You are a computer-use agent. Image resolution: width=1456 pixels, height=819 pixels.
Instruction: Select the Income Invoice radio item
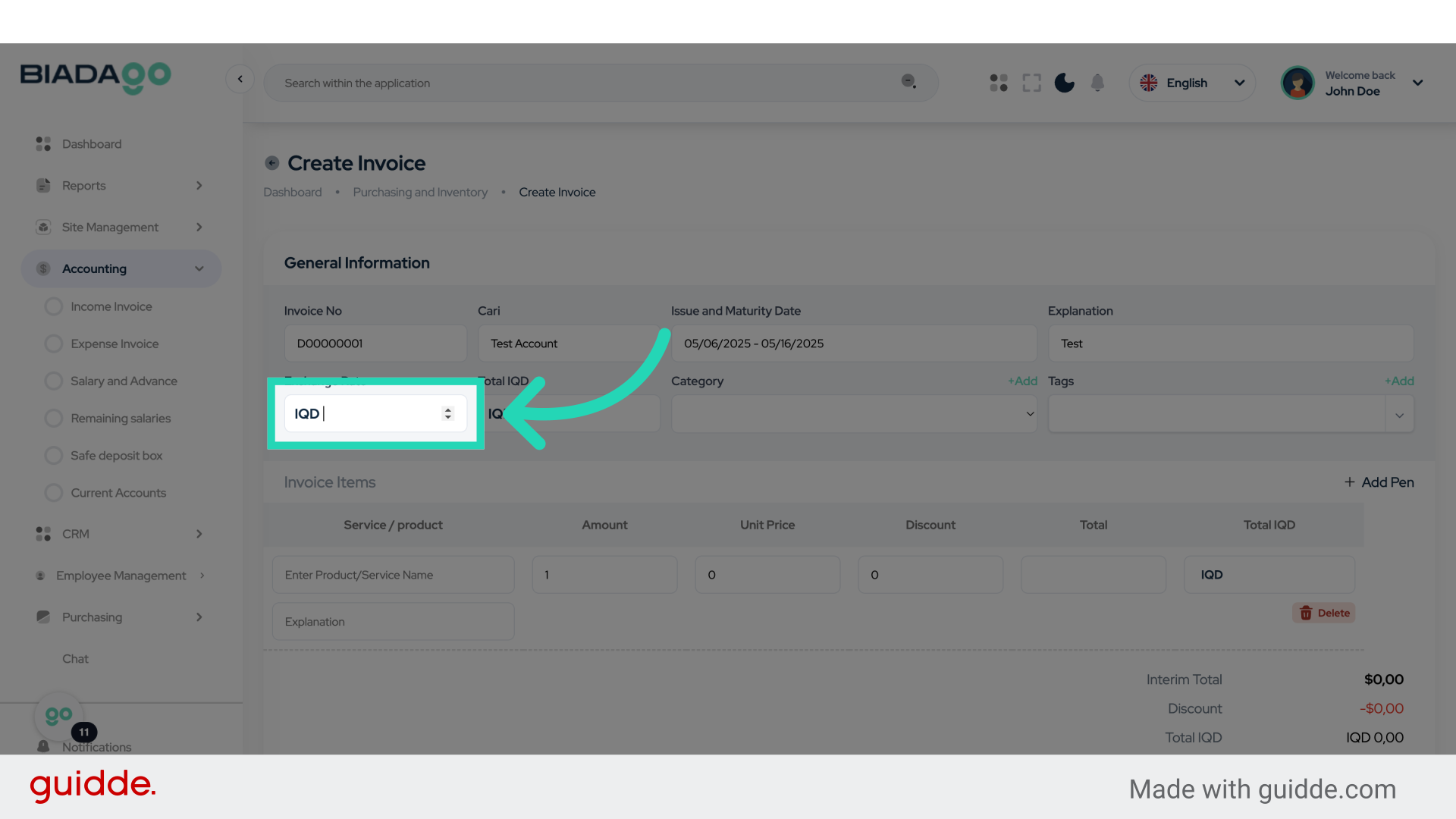(x=111, y=306)
